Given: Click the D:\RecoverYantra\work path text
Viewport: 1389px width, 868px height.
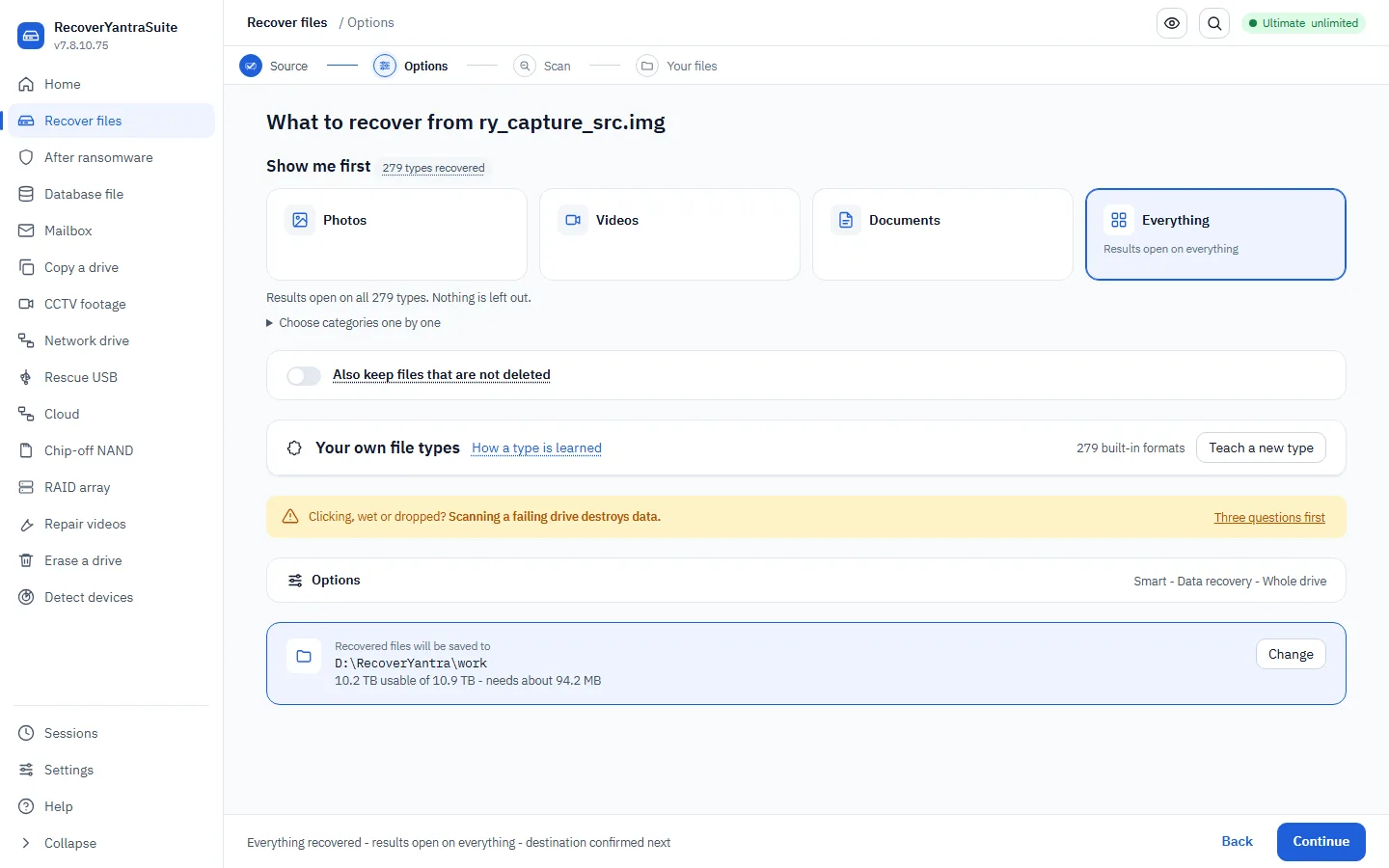Looking at the screenshot, I should (x=411, y=664).
